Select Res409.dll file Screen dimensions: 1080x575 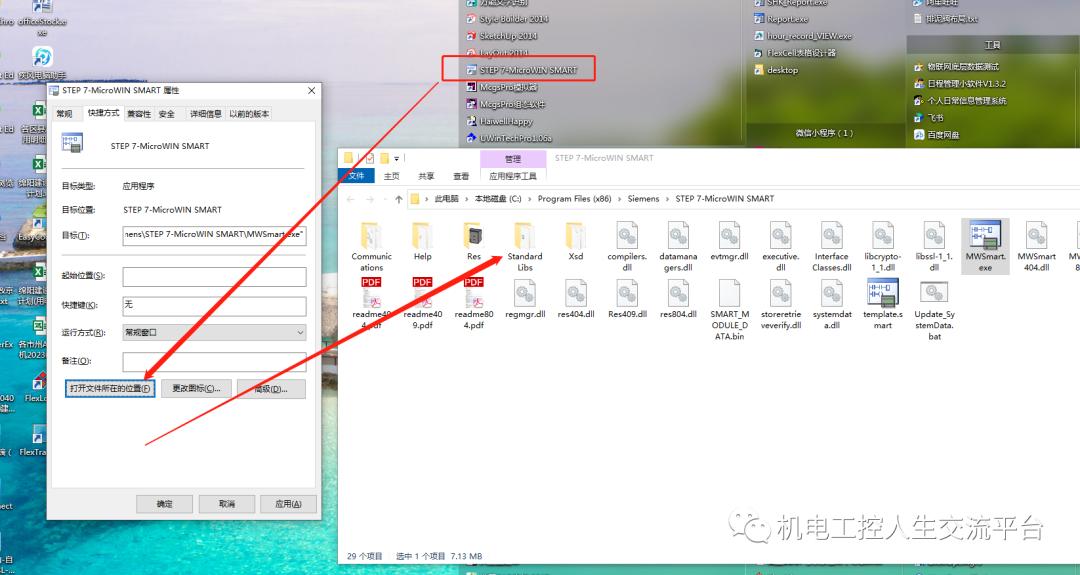click(x=627, y=299)
